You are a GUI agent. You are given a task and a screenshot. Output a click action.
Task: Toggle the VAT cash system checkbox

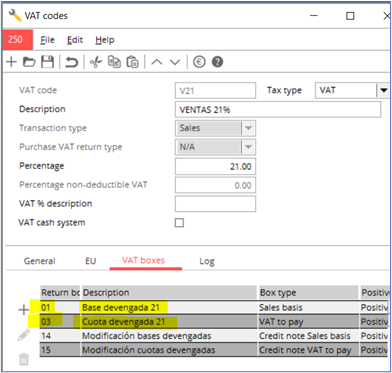(x=179, y=223)
